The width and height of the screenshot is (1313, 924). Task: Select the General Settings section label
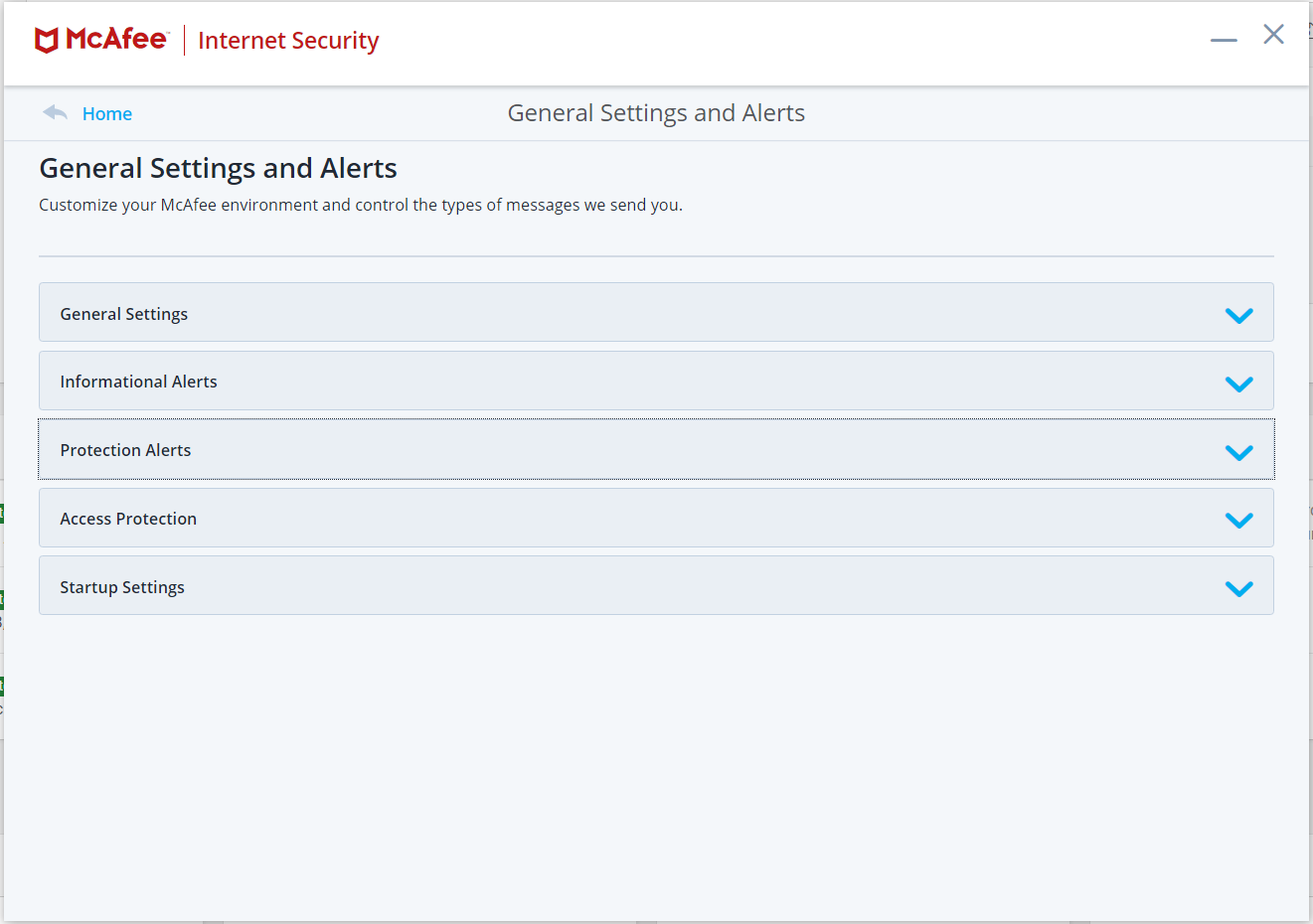124,314
